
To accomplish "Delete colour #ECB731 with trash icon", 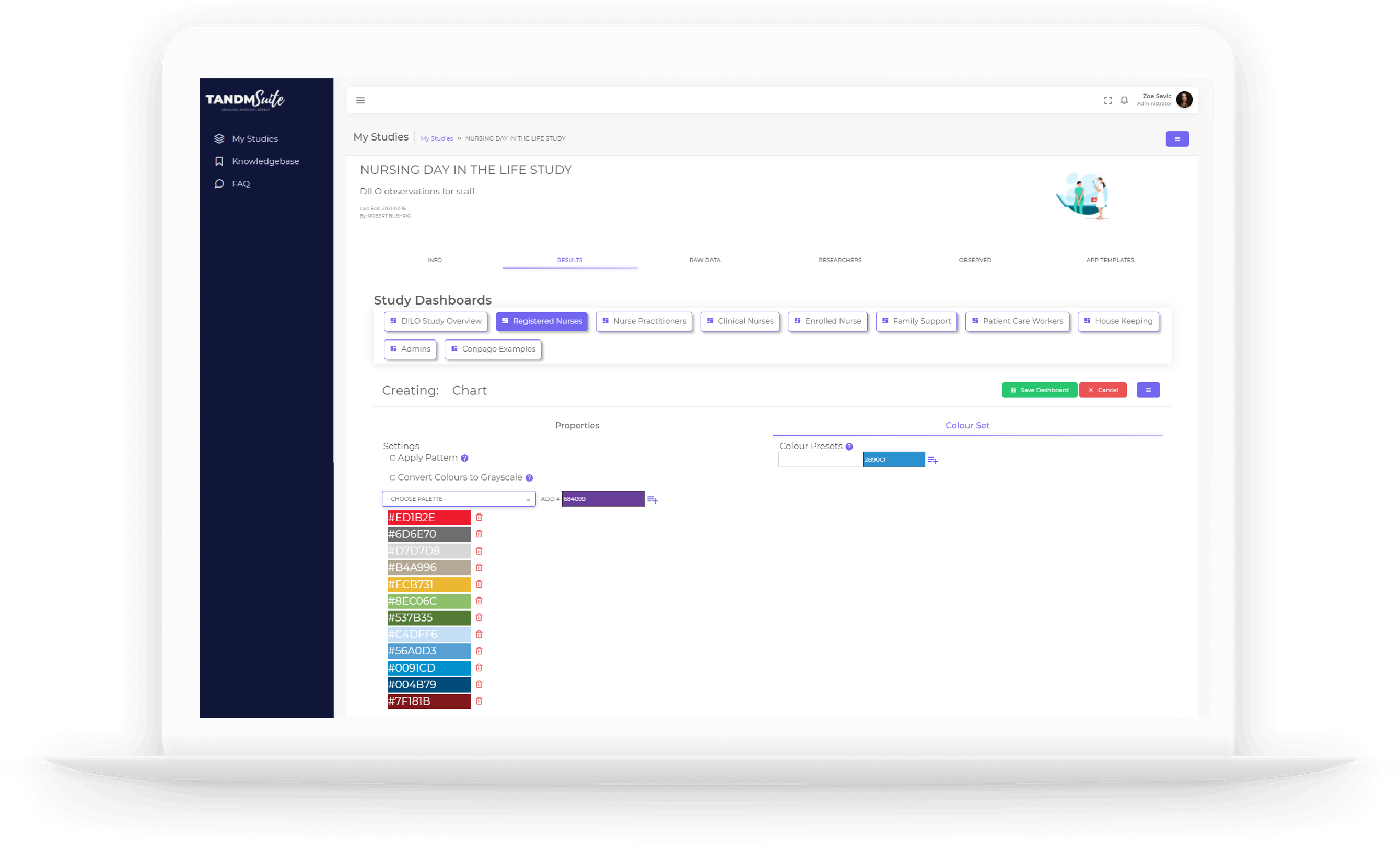I will (x=479, y=584).
